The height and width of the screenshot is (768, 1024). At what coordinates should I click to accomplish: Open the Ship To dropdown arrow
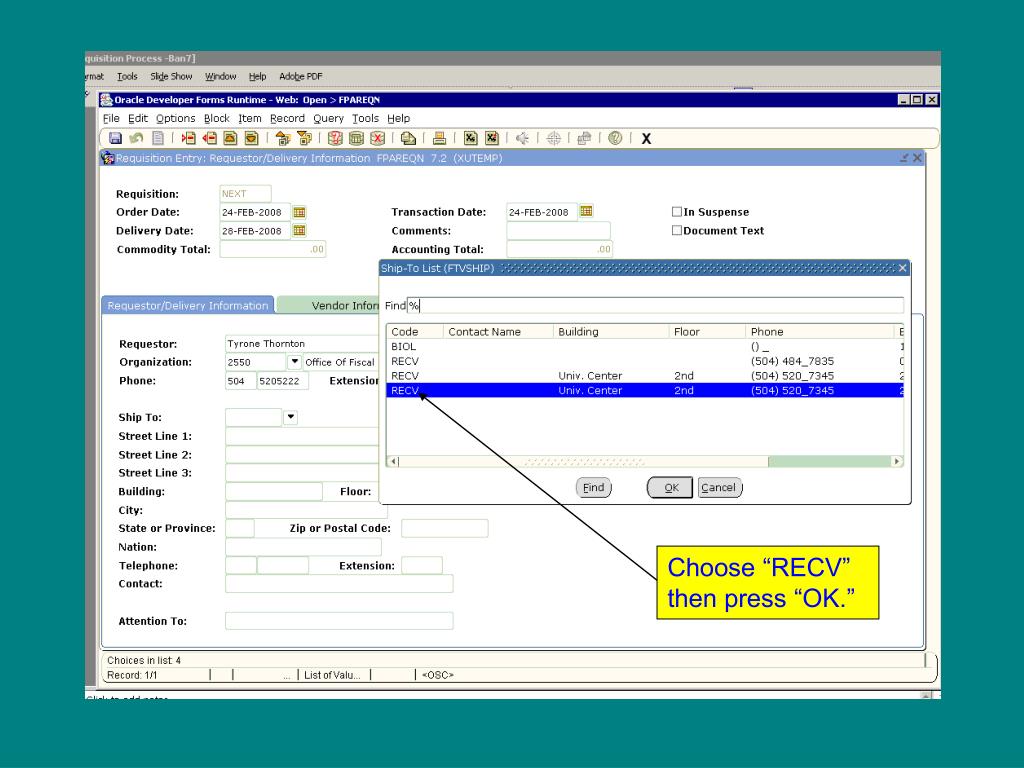(x=291, y=417)
